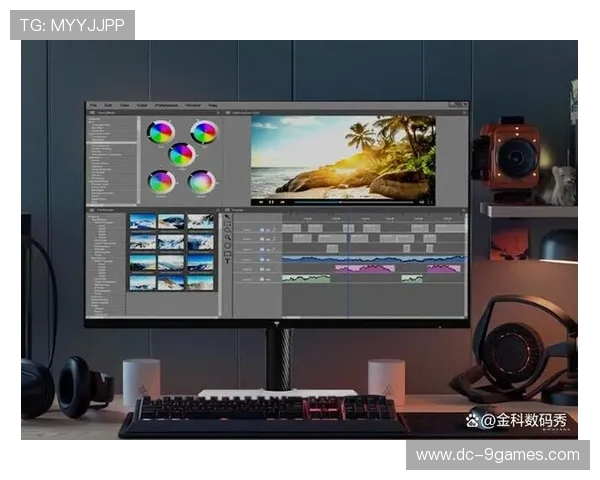Click the center color wheel

pyautogui.click(x=181, y=154)
